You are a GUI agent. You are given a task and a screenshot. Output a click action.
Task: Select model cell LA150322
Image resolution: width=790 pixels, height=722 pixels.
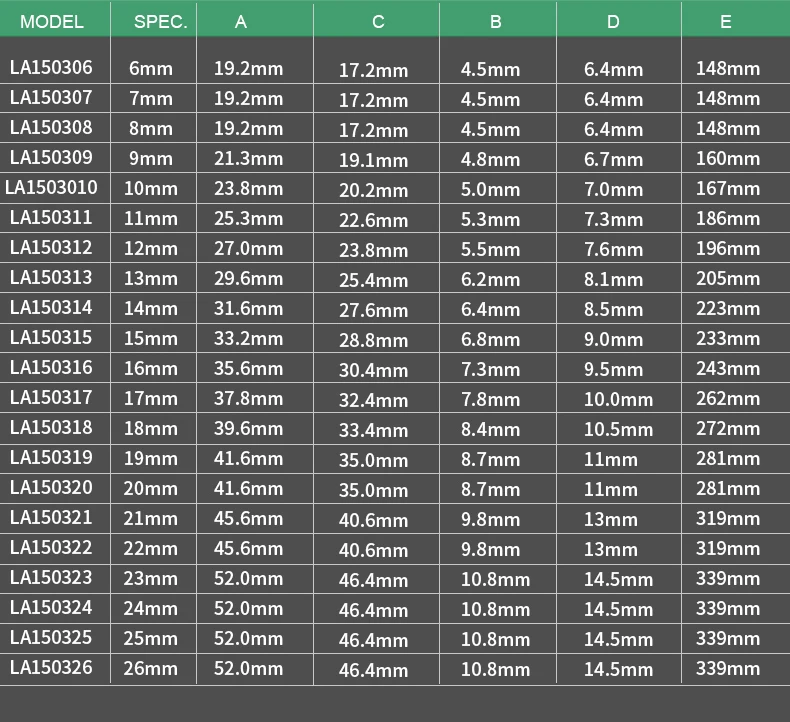click(x=51, y=548)
